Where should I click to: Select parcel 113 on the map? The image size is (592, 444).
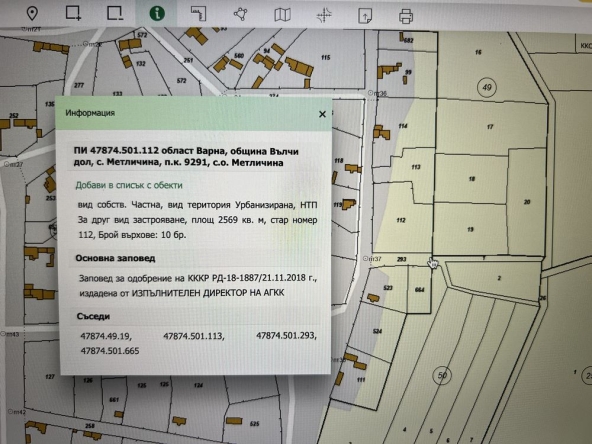click(416, 167)
